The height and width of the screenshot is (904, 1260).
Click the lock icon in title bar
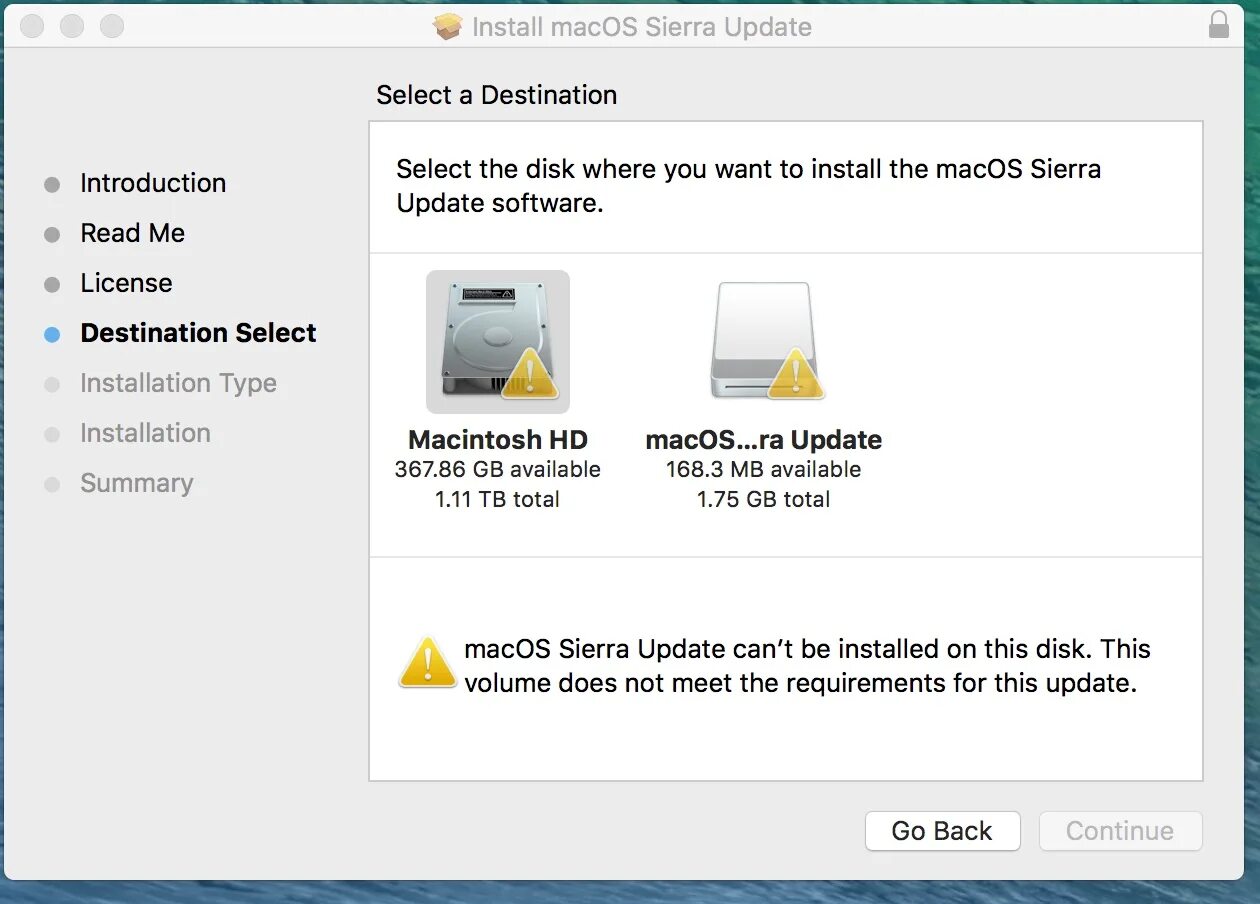click(x=1219, y=25)
